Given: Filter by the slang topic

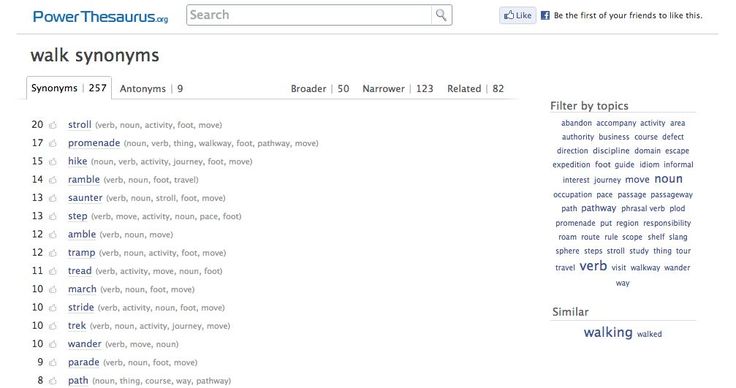Looking at the screenshot, I should pos(678,237).
